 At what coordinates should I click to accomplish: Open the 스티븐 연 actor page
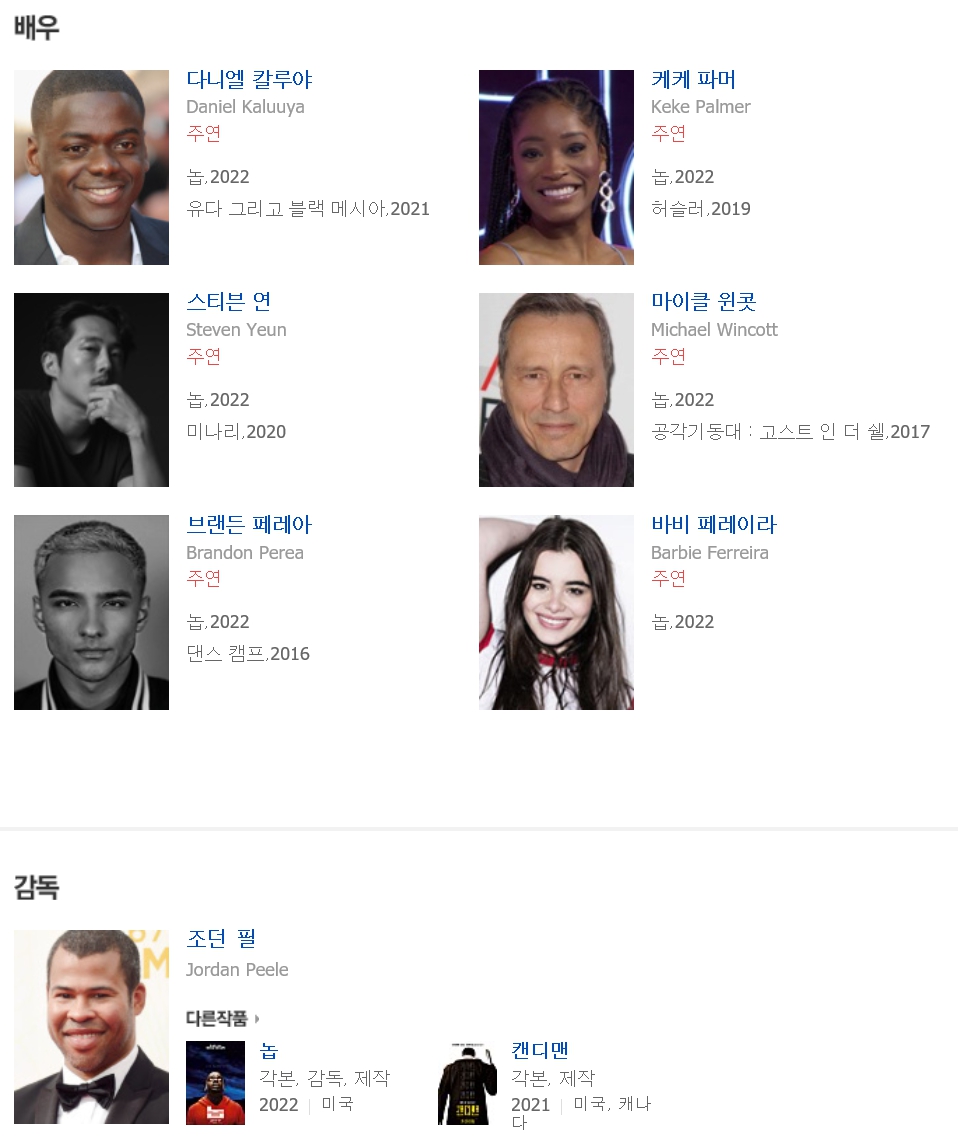229,302
